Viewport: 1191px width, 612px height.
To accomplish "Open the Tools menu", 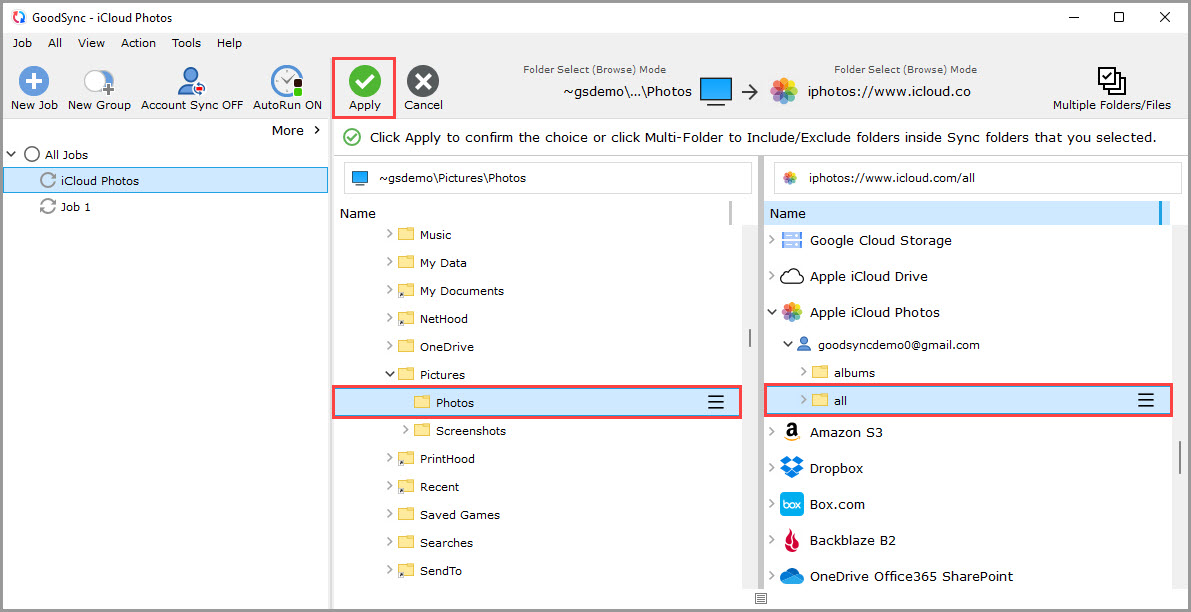I will point(186,43).
